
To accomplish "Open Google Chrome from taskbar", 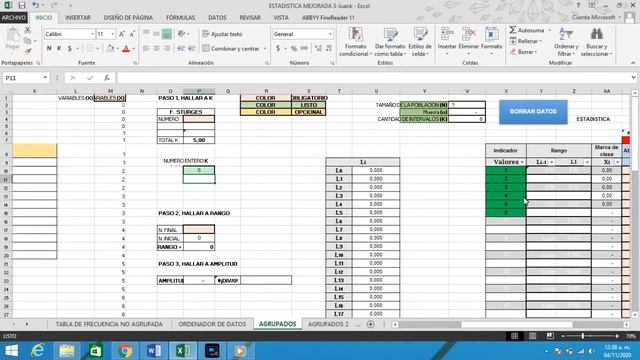I will [125, 351].
